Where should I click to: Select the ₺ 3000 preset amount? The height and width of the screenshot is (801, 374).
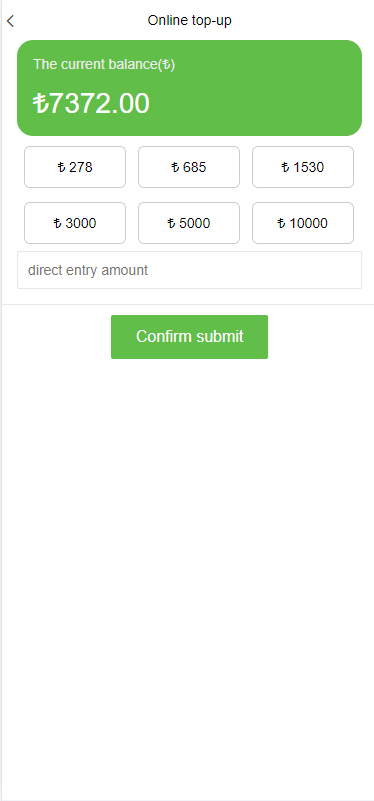(75, 223)
